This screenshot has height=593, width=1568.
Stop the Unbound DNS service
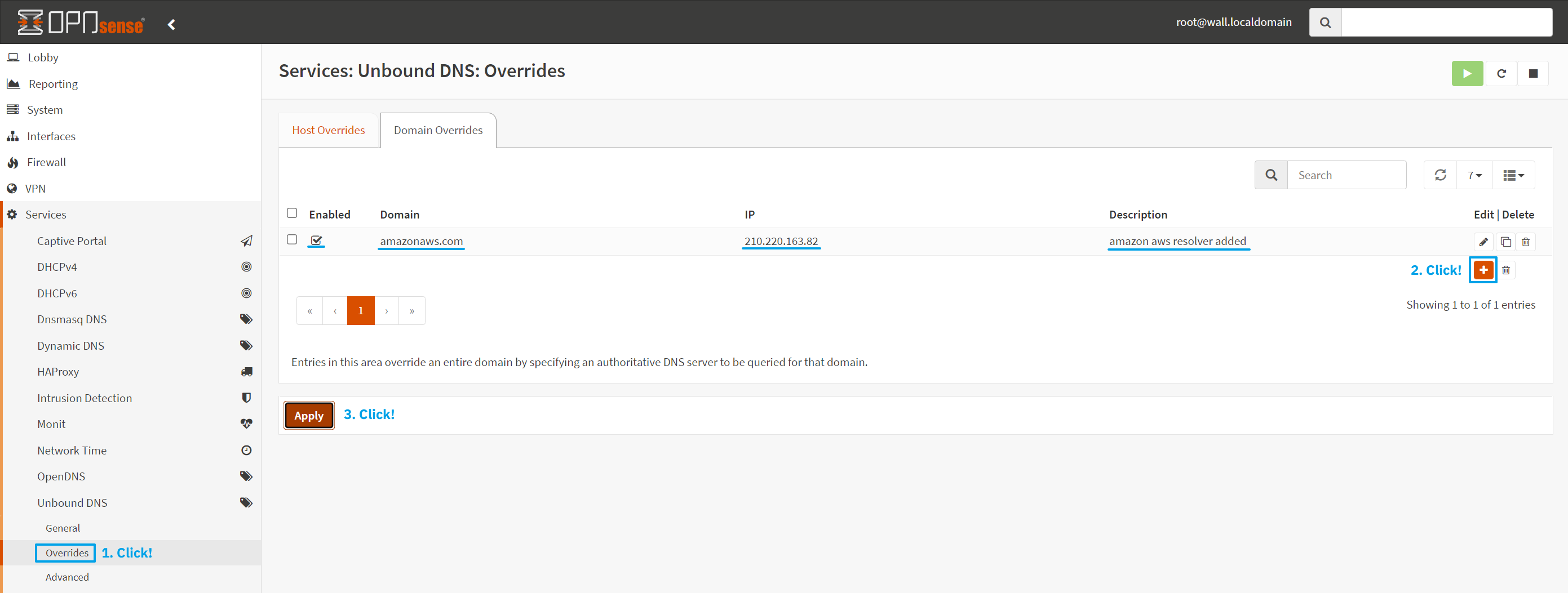(1532, 74)
